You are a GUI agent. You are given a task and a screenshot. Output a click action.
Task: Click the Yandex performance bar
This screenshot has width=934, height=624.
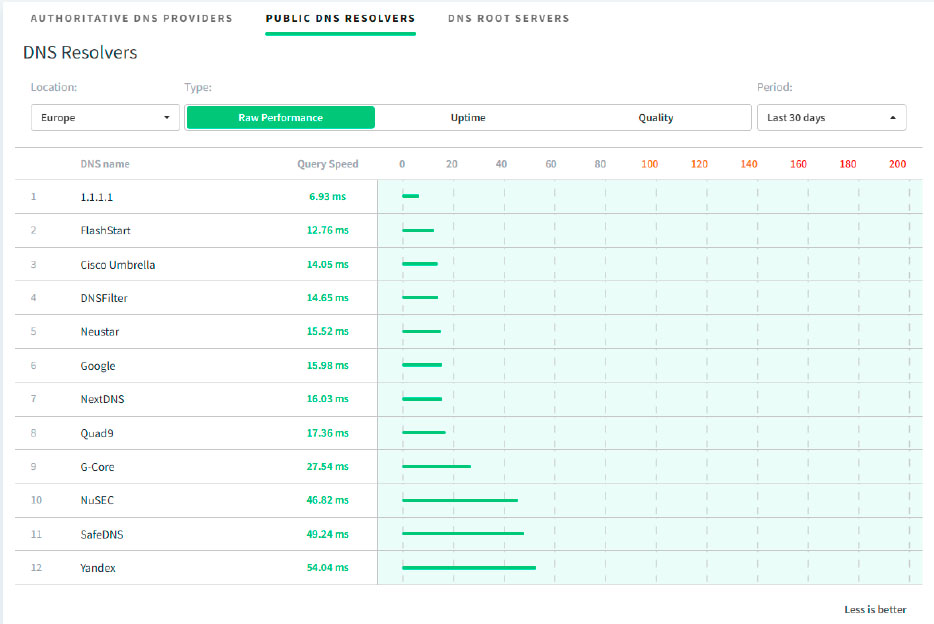pos(469,567)
